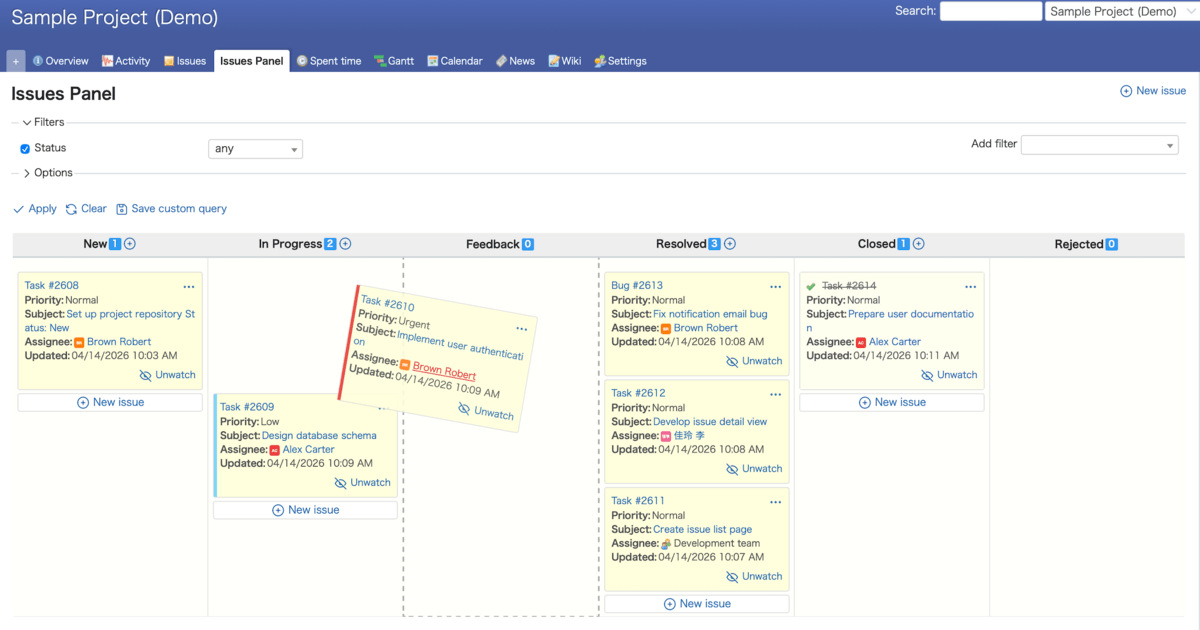Click the plus icon in Closed column header
The height and width of the screenshot is (630, 1200).
[x=919, y=244]
